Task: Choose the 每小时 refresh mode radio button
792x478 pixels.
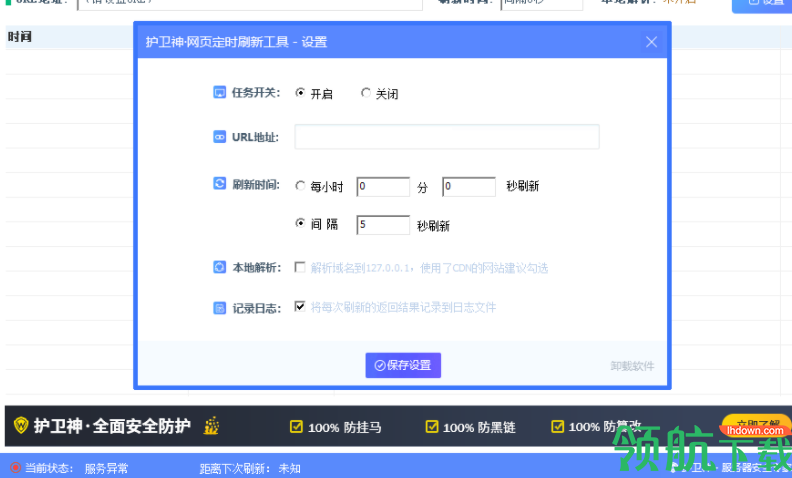Action: pyautogui.click(x=300, y=185)
